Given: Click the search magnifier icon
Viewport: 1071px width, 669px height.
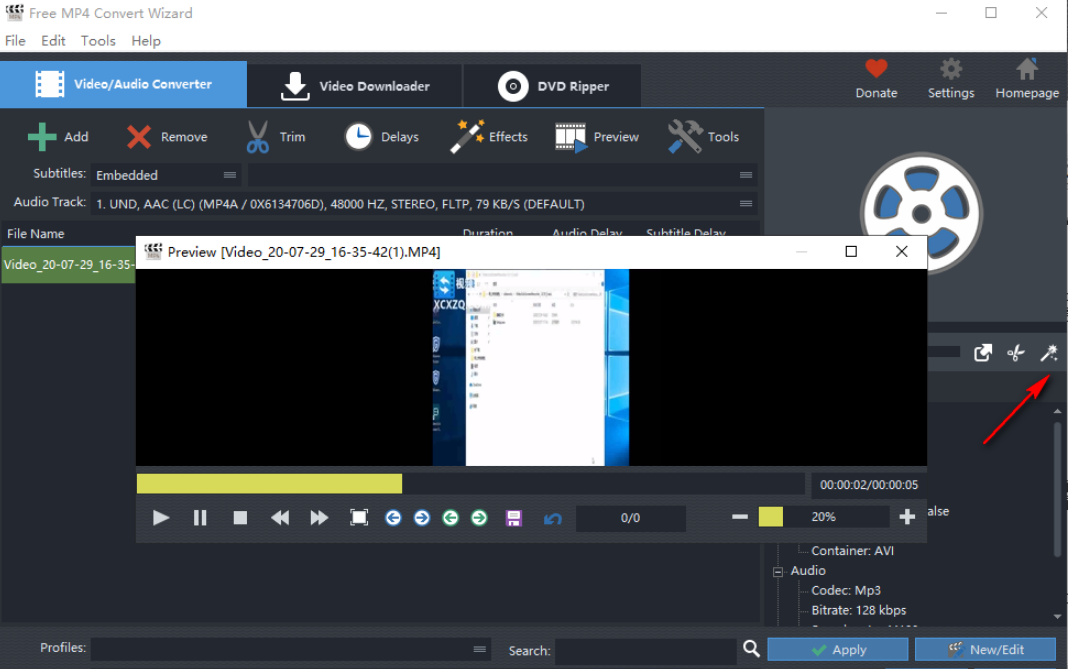Looking at the screenshot, I should tap(751, 648).
